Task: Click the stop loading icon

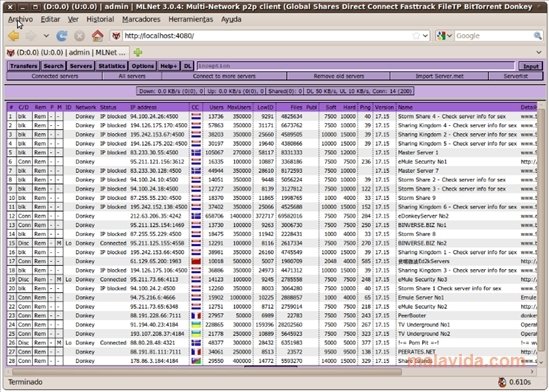Action: click(x=79, y=36)
